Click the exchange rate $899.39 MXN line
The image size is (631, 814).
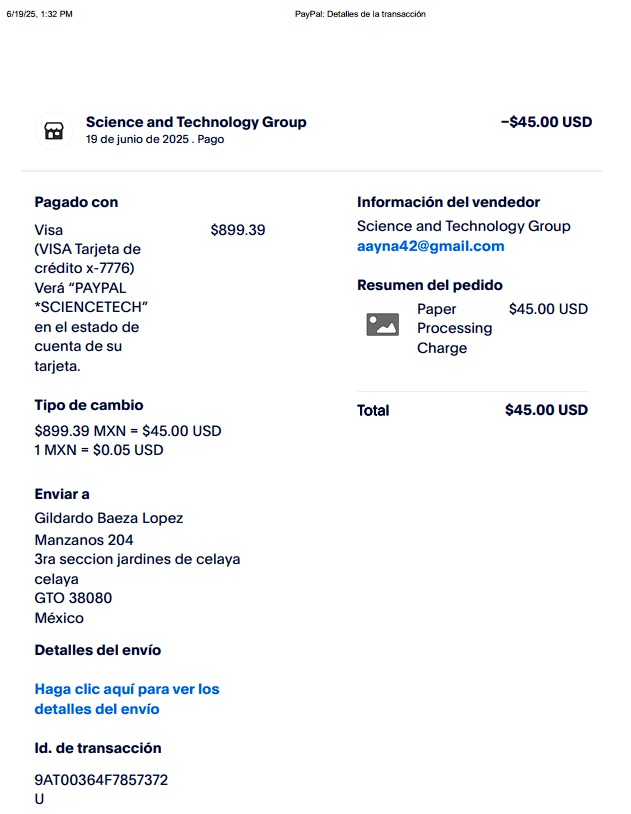click(128, 431)
